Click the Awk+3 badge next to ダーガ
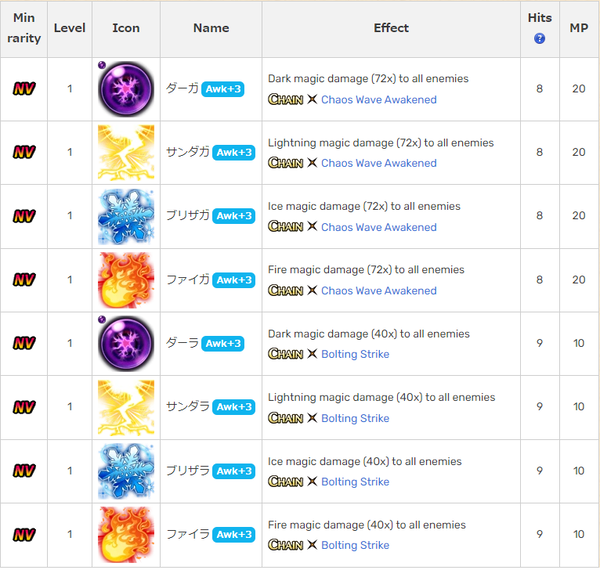 click(x=223, y=89)
